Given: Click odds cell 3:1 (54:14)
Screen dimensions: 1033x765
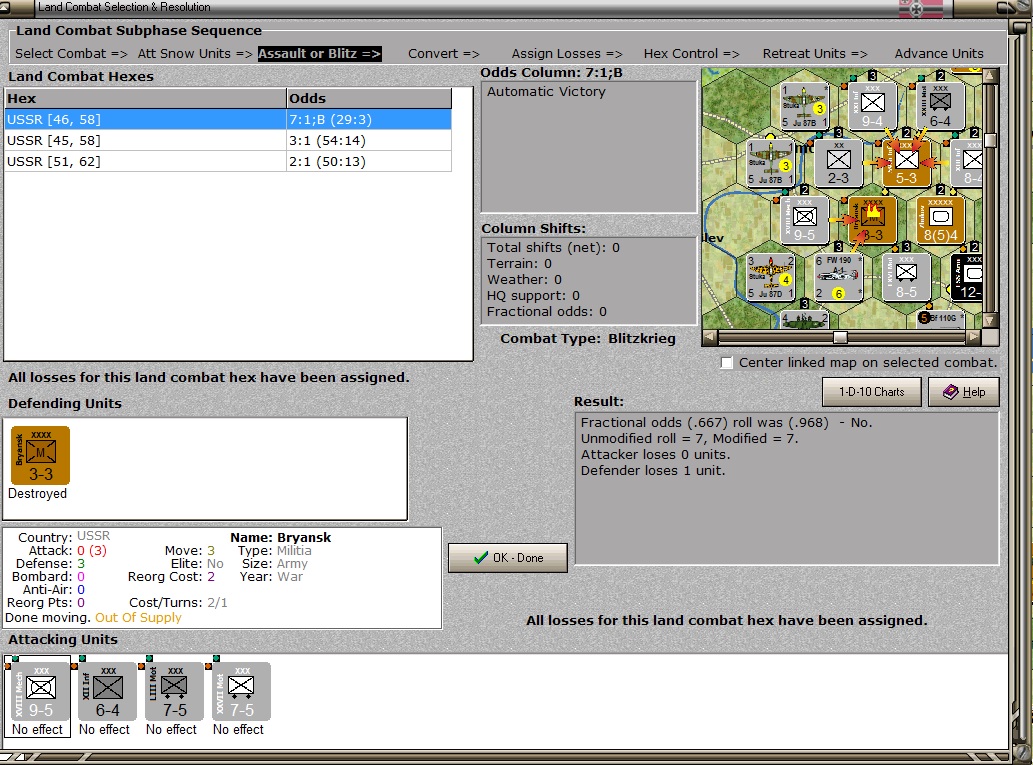Looking at the screenshot, I should click(369, 140).
